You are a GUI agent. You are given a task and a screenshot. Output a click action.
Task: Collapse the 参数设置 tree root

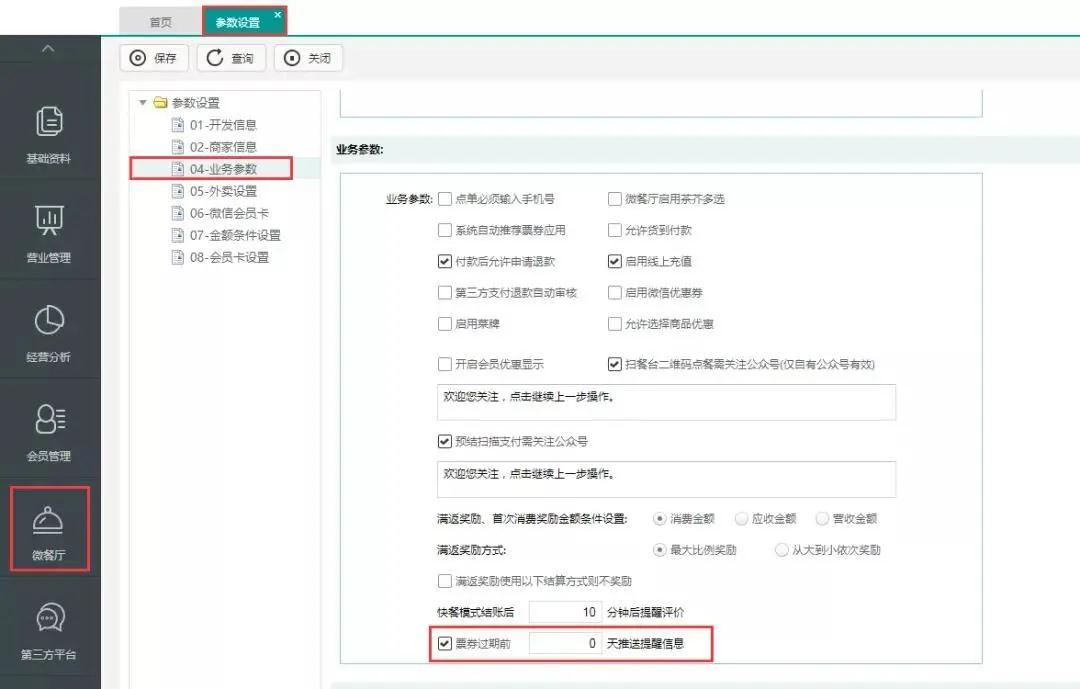(x=143, y=102)
